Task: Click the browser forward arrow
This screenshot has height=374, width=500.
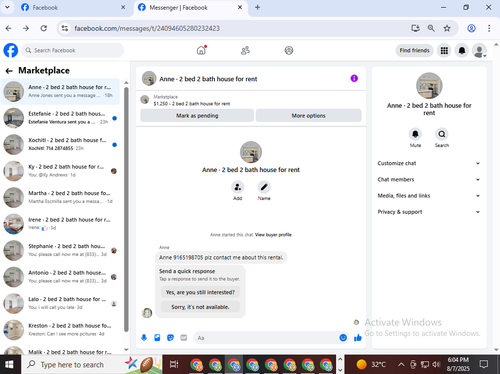Action: tap(26, 28)
